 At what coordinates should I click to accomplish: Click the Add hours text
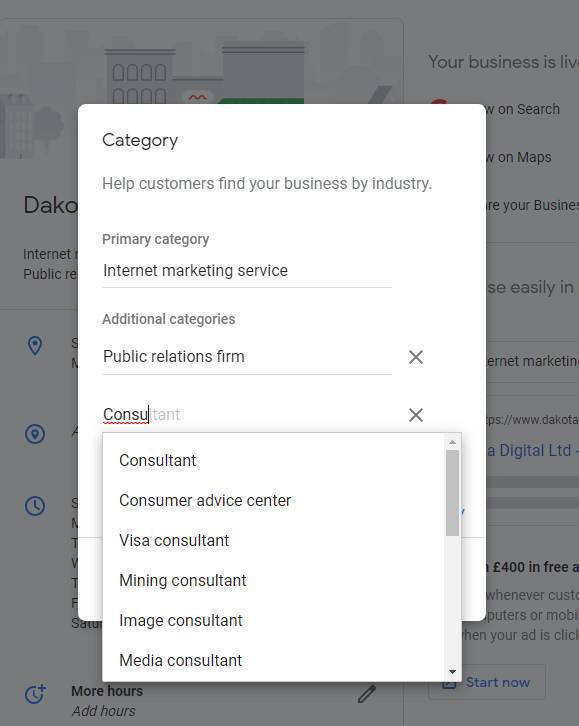(104, 711)
